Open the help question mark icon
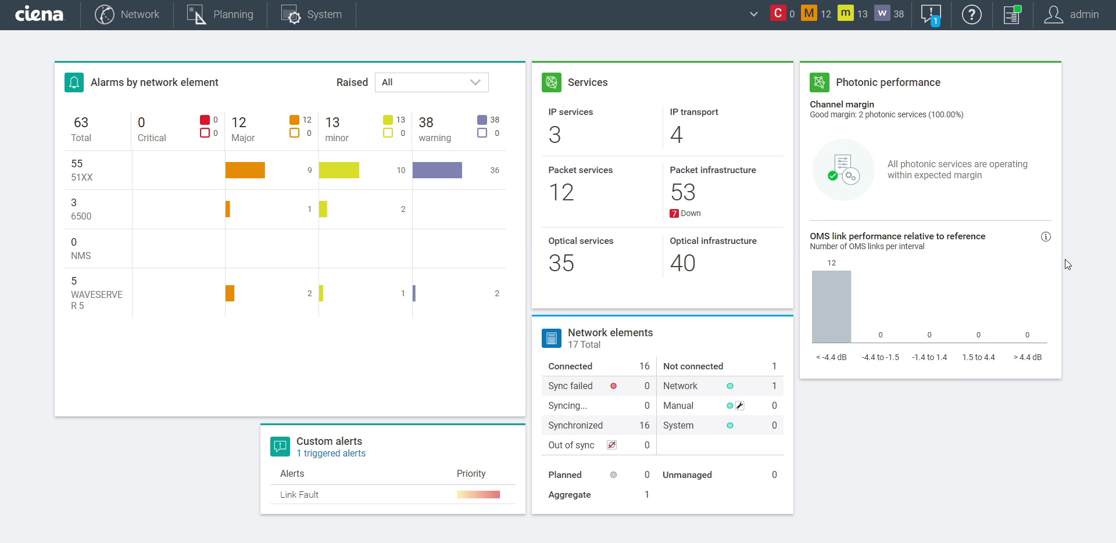The height and width of the screenshot is (543, 1116). point(971,15)
